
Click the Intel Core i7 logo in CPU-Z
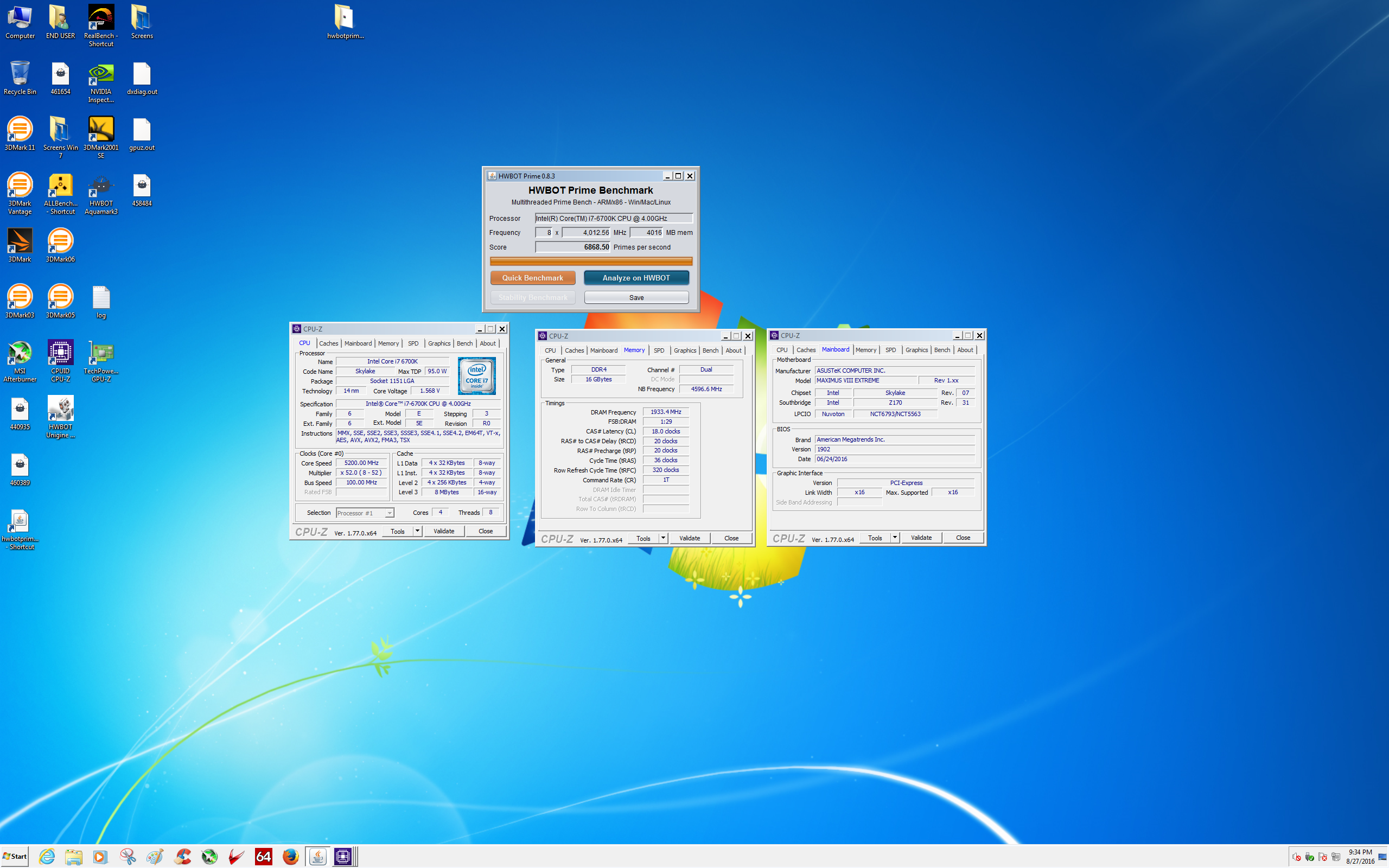point(476,376)
